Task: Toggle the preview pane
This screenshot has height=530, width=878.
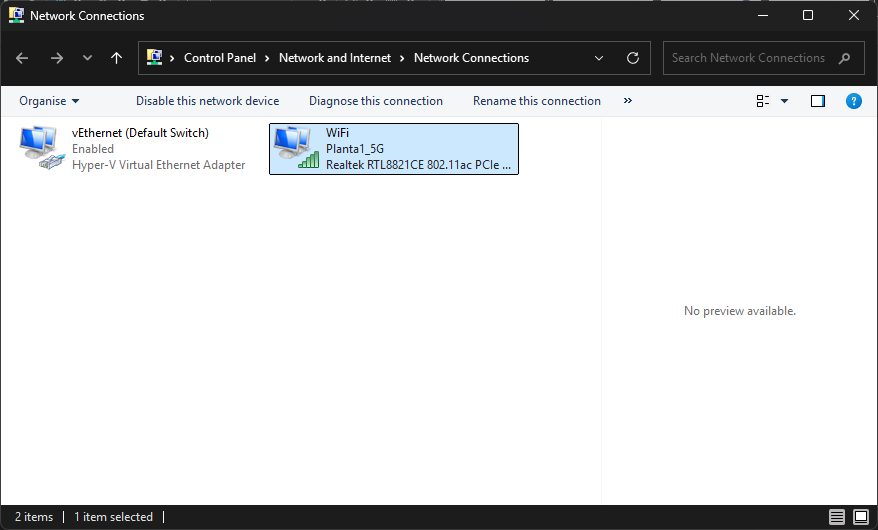Action: (818, 101)
